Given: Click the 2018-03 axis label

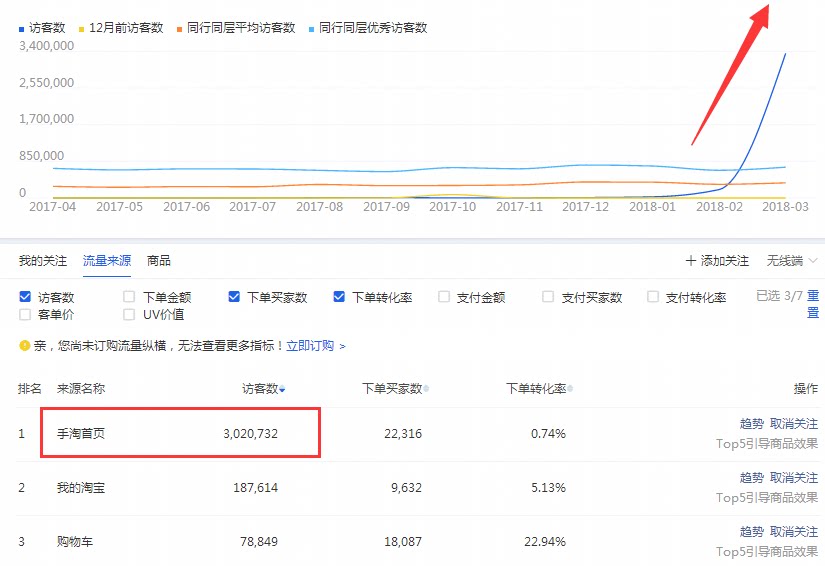Looking at the screenshot, I should click(x=785, y=207).
